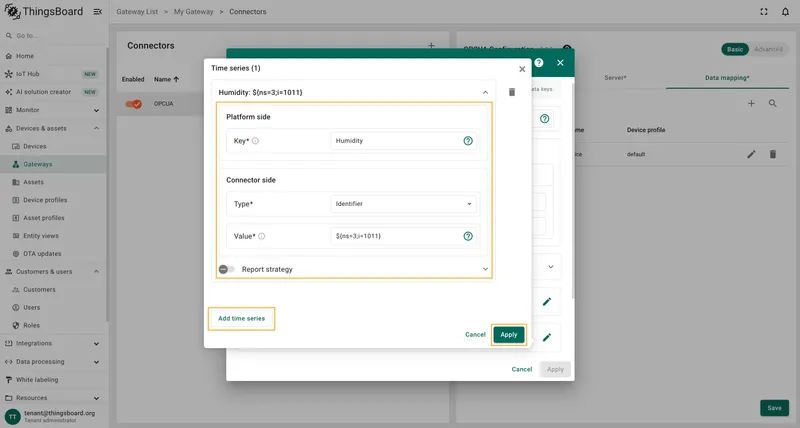Go to Home in sidebar
Screen dimensions: 800x428
[54, 56]
